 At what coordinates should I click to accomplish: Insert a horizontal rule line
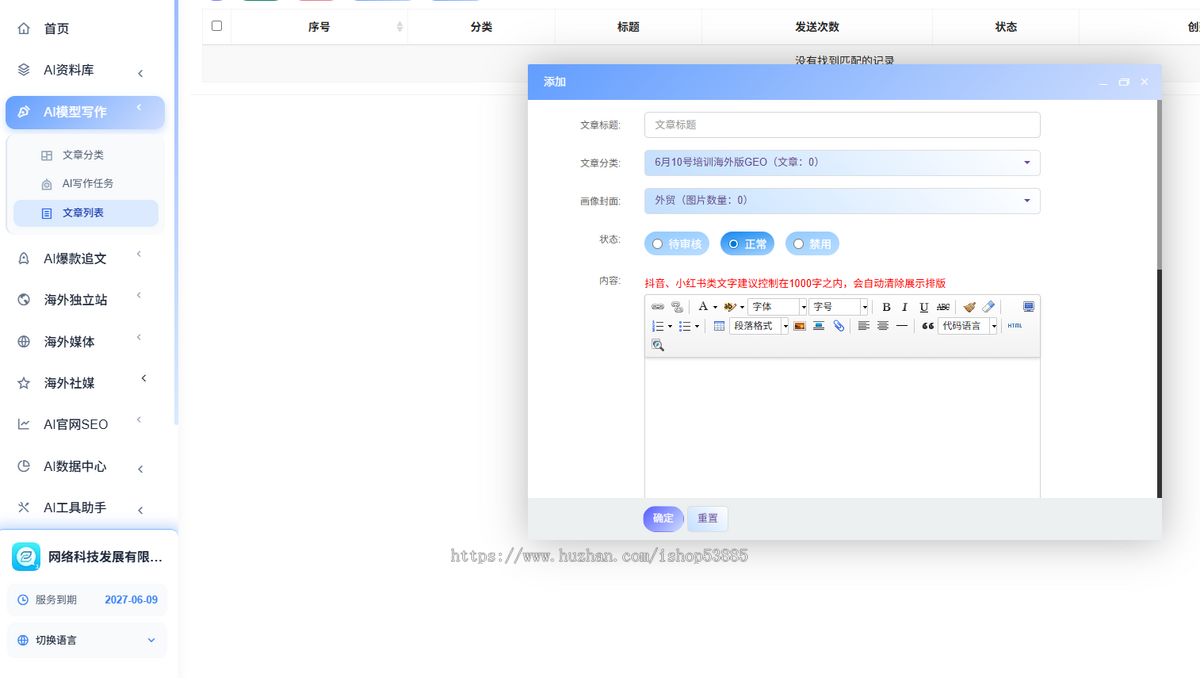coord(902,326)
